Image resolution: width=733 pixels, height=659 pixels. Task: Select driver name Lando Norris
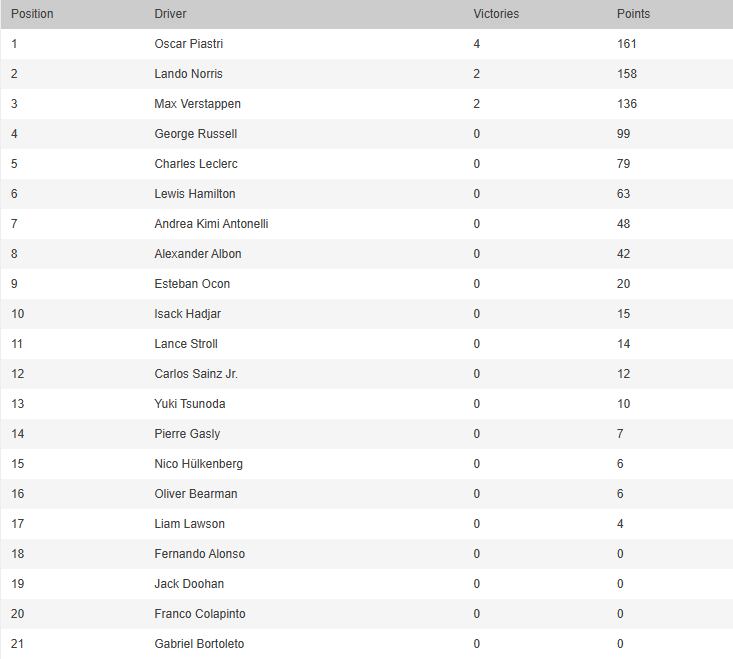pyautogui.click(x=188, y=74)
